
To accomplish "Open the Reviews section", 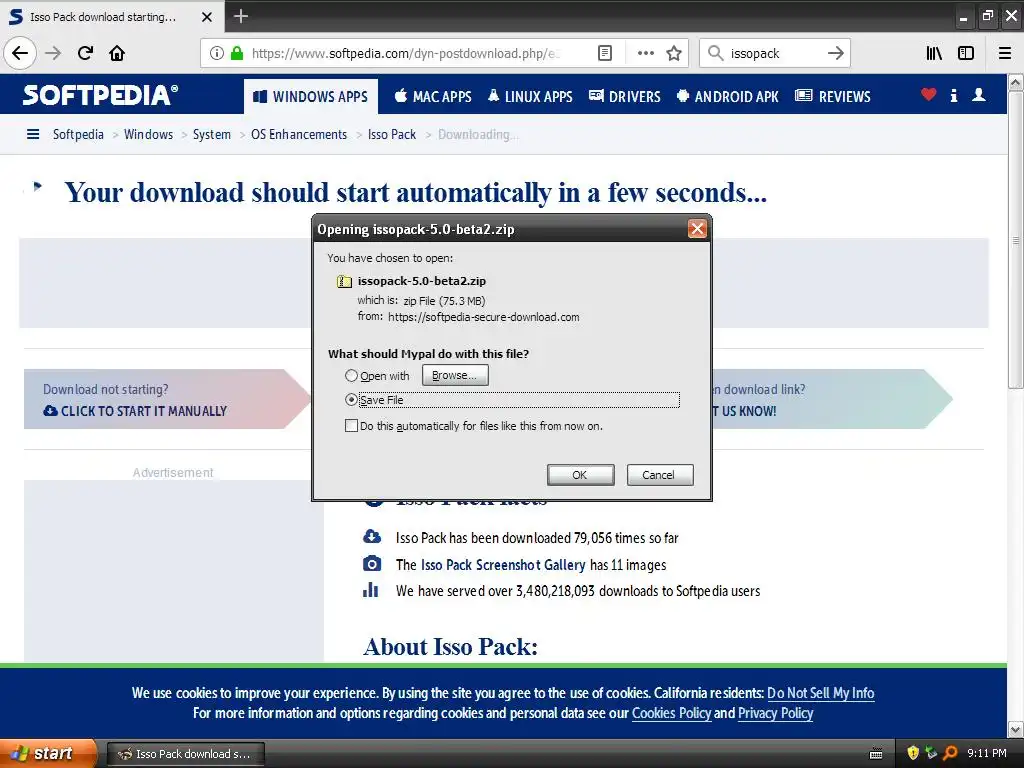I will coord(833,97).
